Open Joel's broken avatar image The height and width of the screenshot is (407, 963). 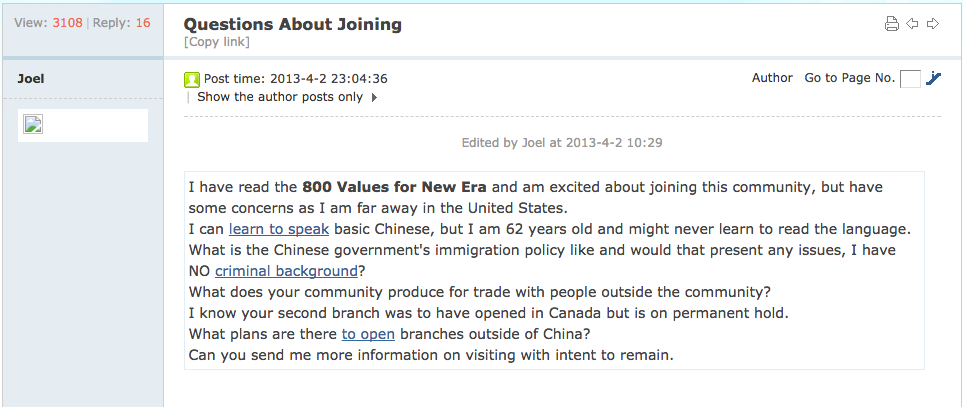coord(33,123)
